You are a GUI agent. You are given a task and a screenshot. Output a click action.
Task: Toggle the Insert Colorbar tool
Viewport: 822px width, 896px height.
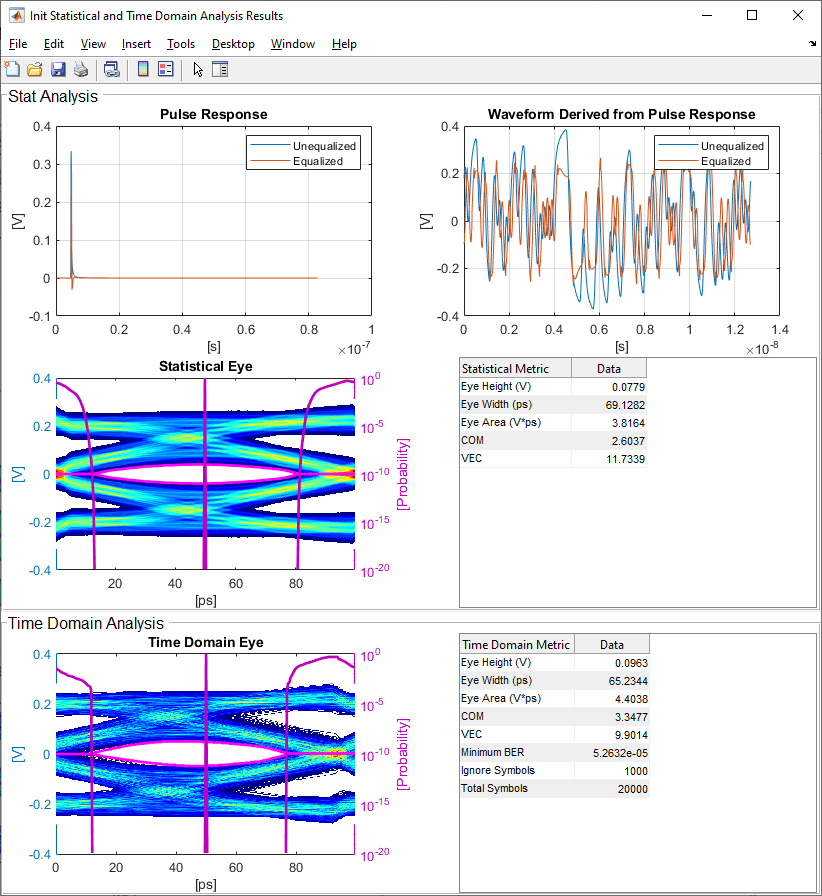143,69
